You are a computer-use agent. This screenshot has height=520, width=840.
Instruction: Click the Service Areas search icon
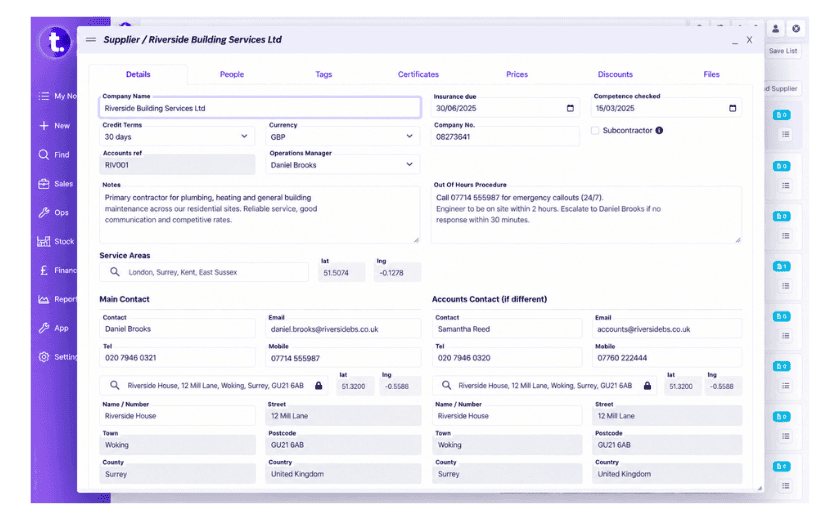115,272
